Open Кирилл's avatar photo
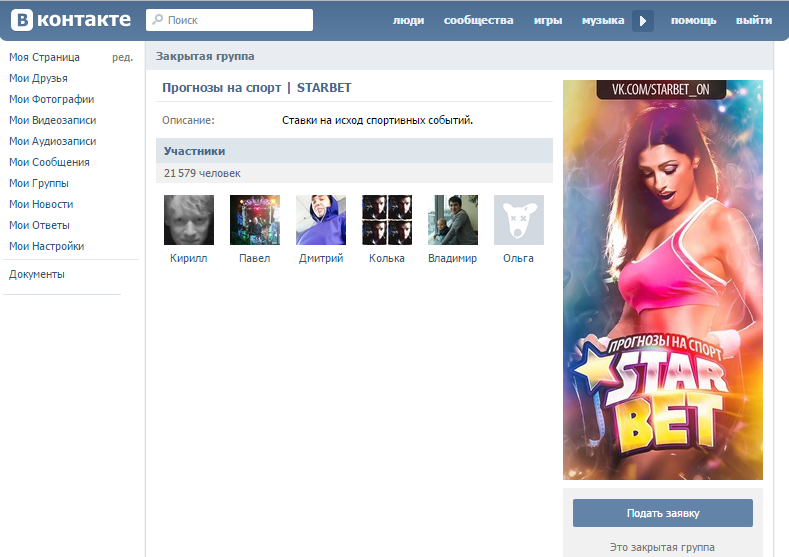The image size is (789, 557). (x=189, y=220)
